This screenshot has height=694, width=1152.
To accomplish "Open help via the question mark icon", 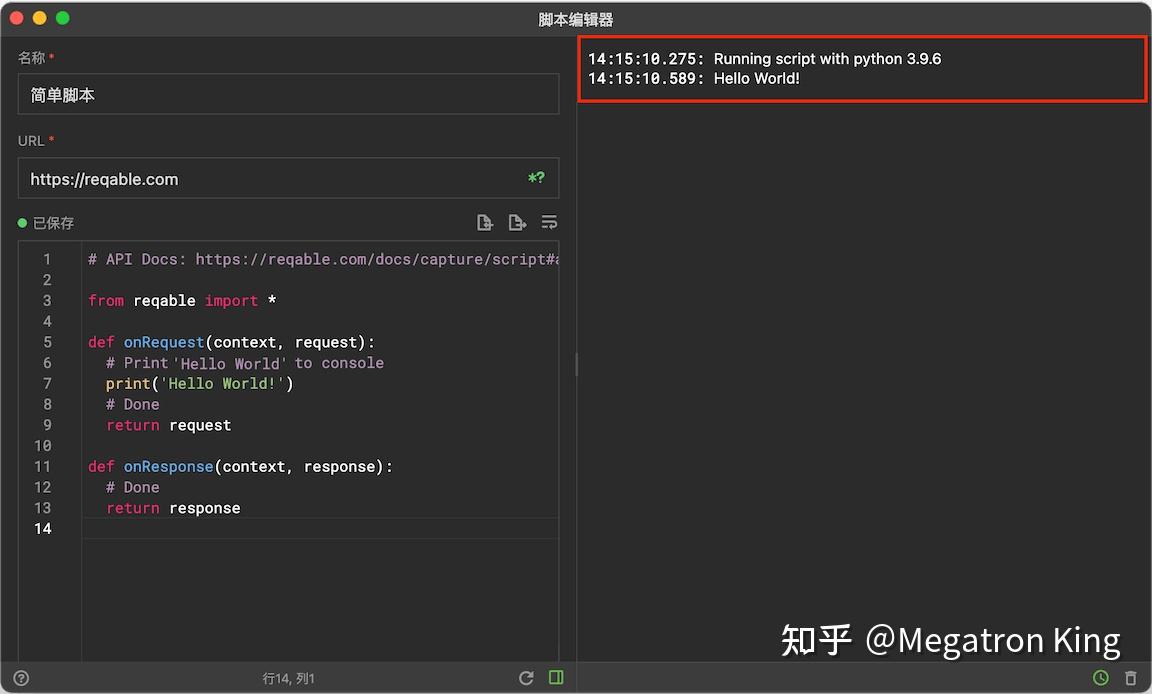I will coord(21,678).
